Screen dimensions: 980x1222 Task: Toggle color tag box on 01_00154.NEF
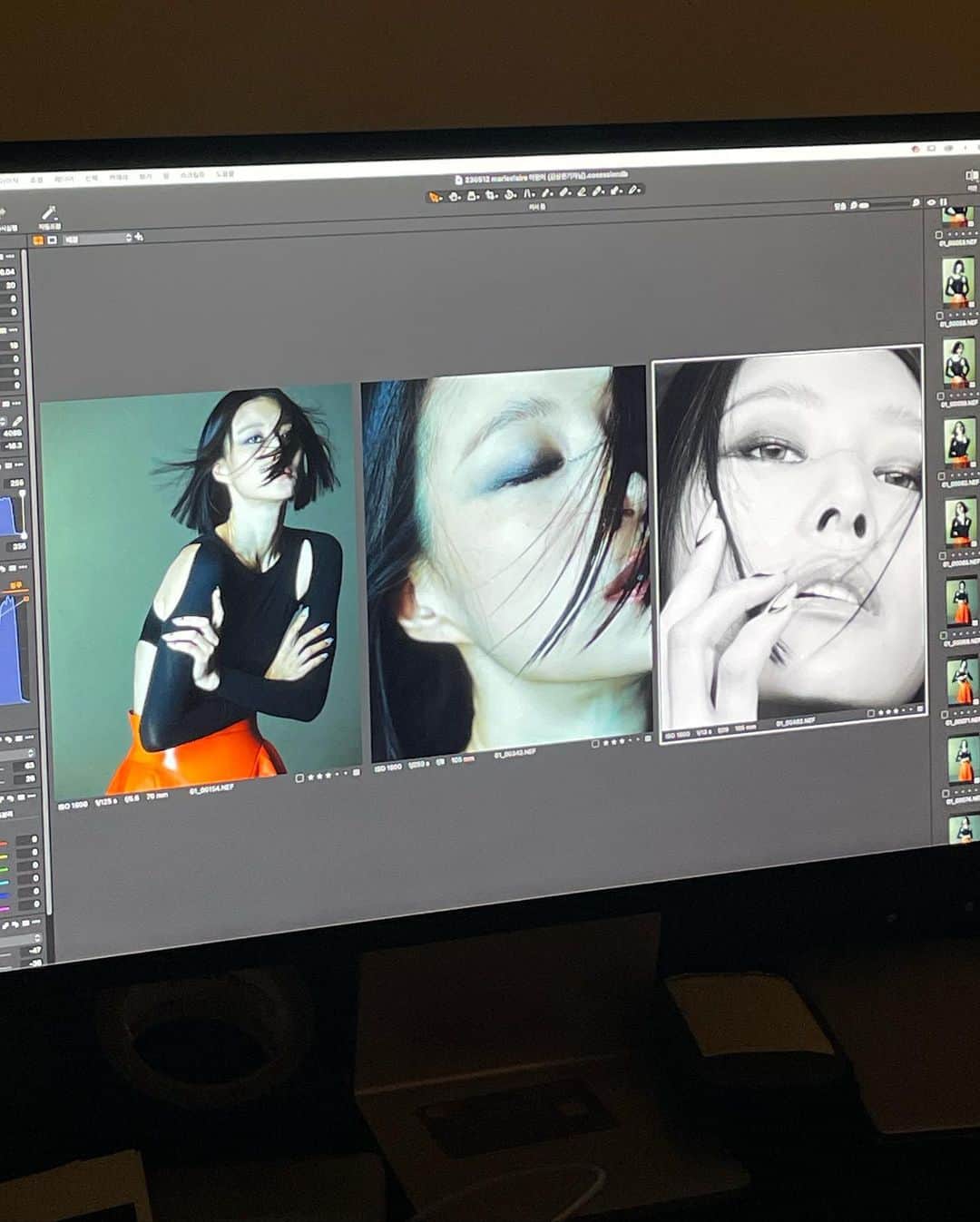click(x=299, y=778)
